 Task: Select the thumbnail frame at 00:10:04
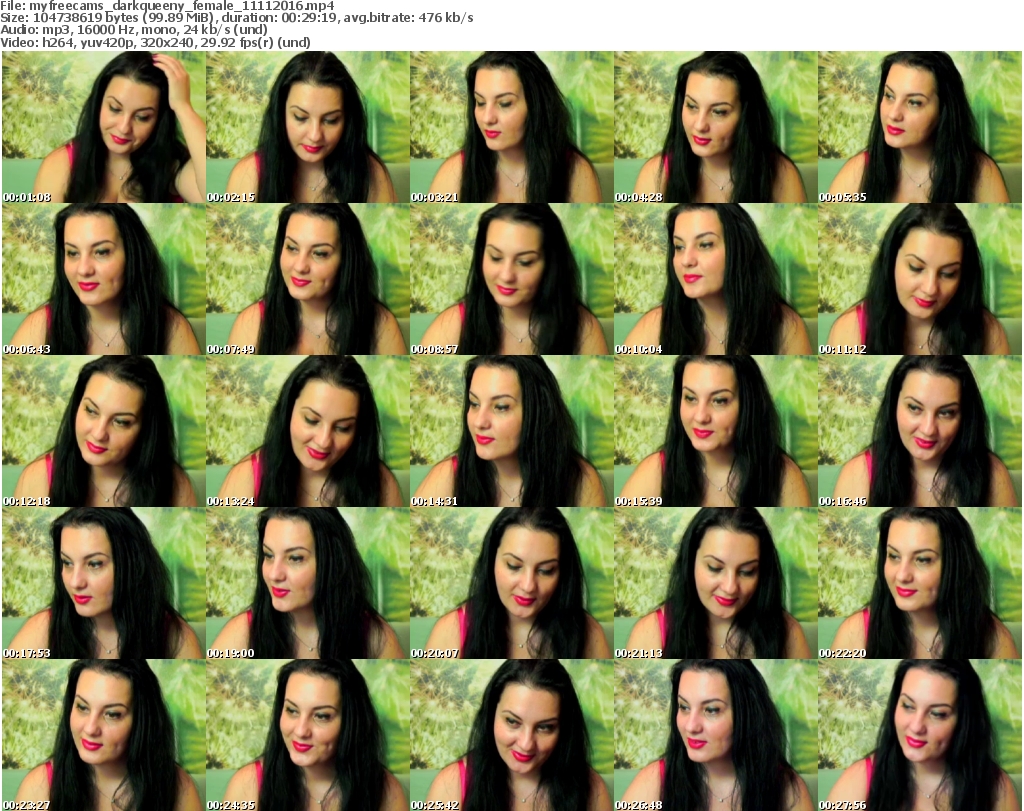click(716, 279)
